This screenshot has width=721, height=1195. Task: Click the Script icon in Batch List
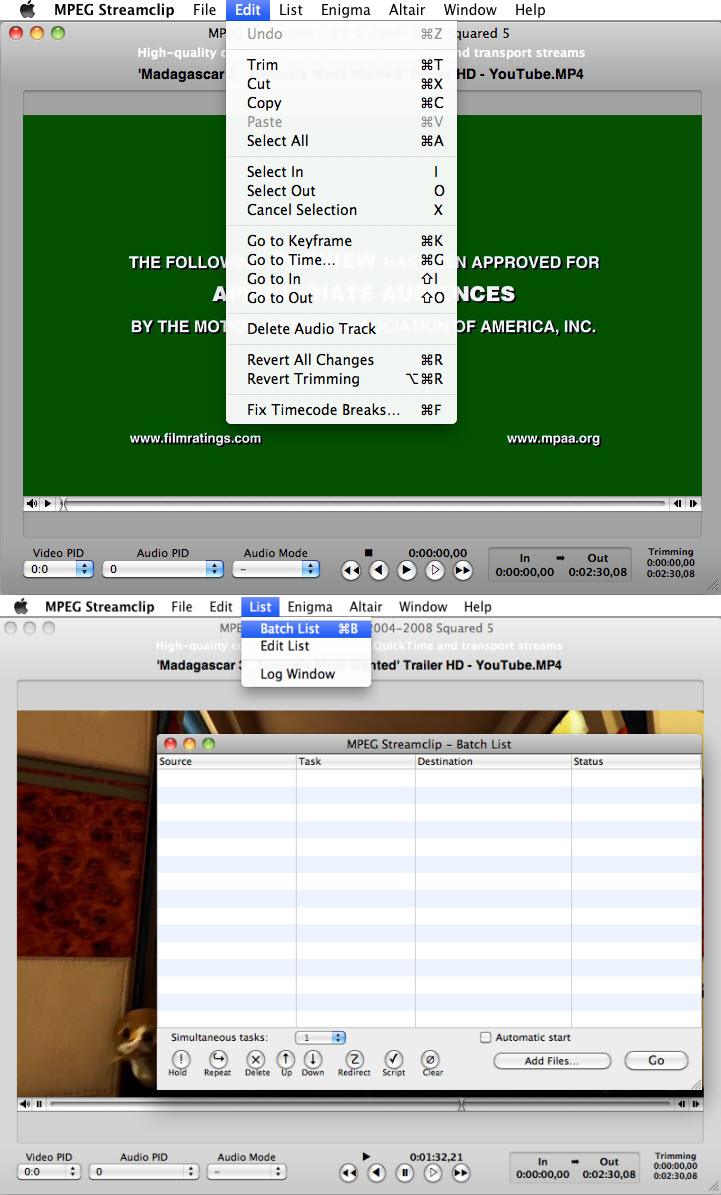click(393, 1059)
